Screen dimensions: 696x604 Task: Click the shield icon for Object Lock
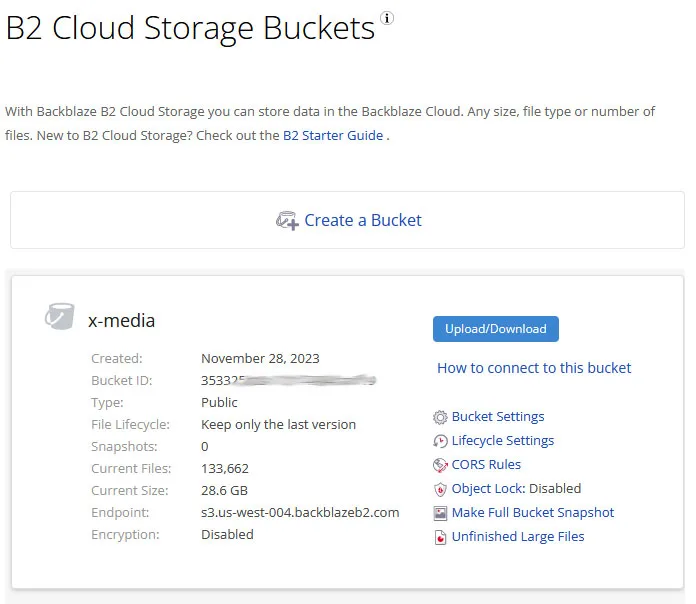[440, 489]
